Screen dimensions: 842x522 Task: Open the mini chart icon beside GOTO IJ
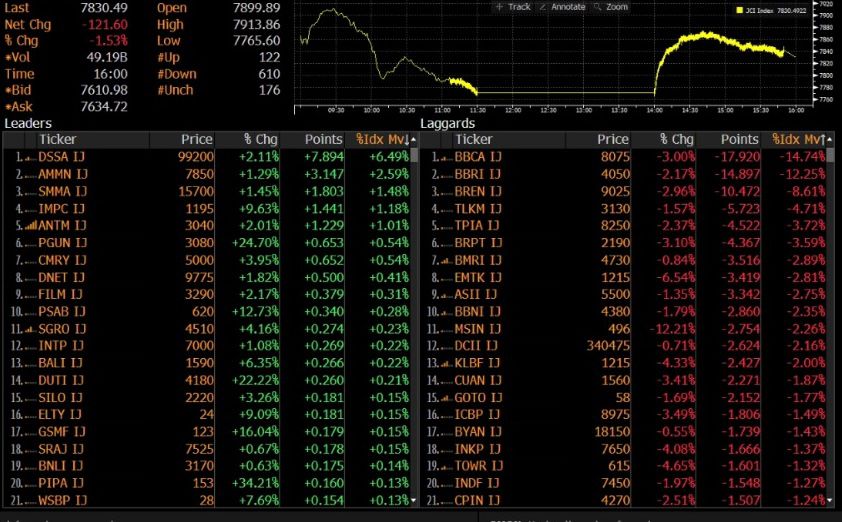tap(447, 398)
